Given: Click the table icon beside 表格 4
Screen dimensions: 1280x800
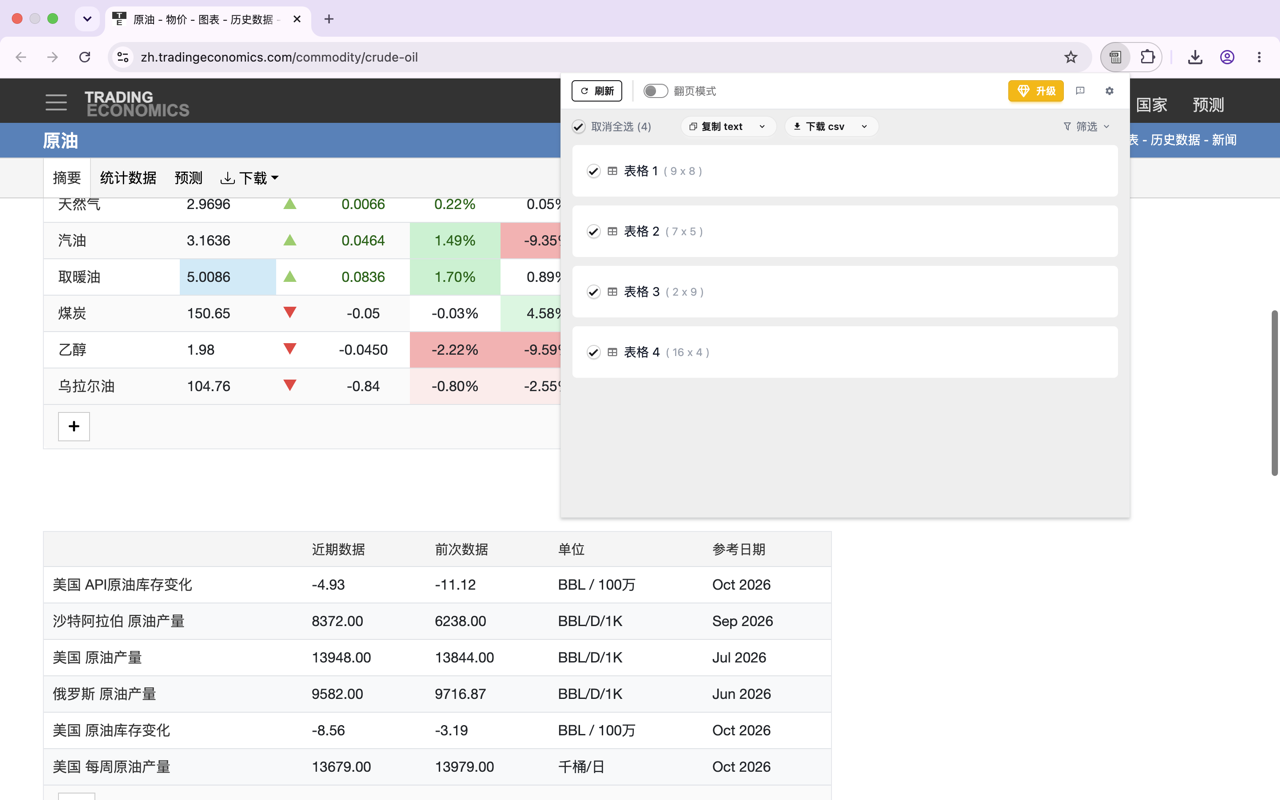Looking at the screenshot, I should [x=612, y=352].
